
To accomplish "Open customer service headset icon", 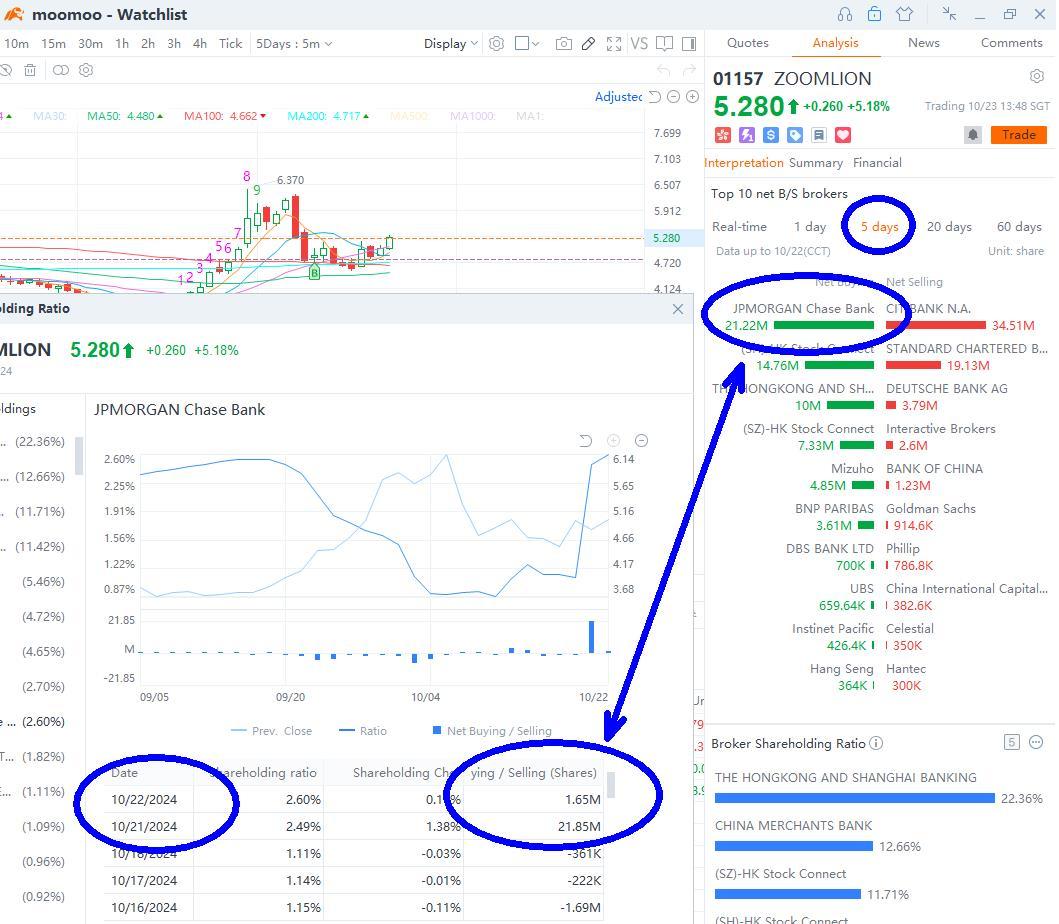I will (844, 14).
